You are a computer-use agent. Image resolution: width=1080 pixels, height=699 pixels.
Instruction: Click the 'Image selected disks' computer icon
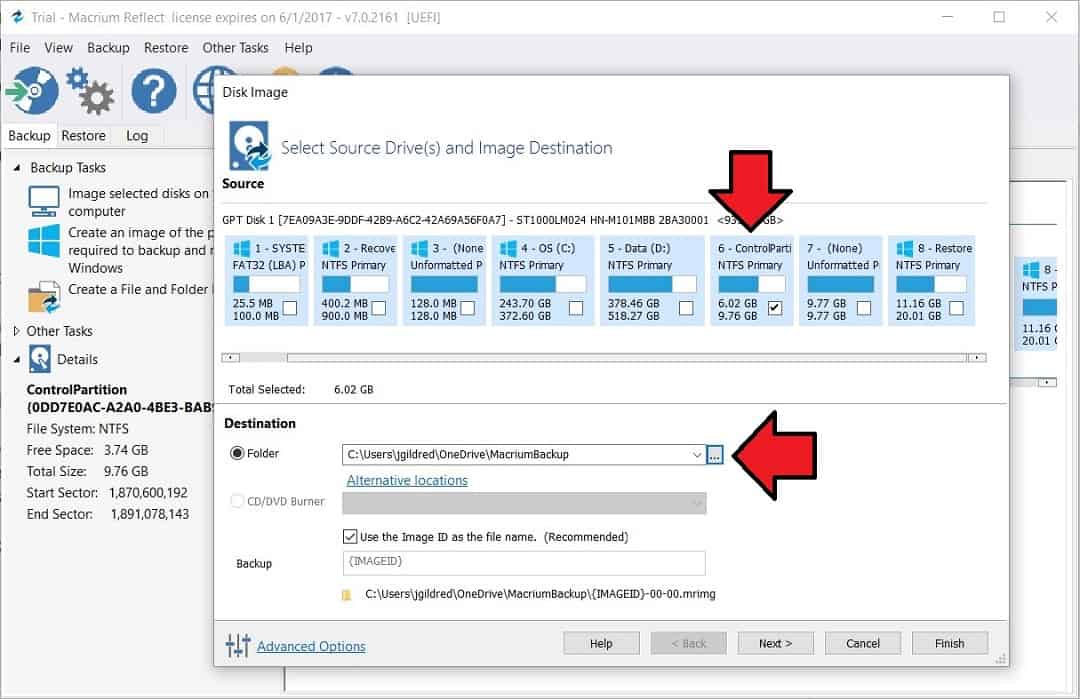[44, 201]
